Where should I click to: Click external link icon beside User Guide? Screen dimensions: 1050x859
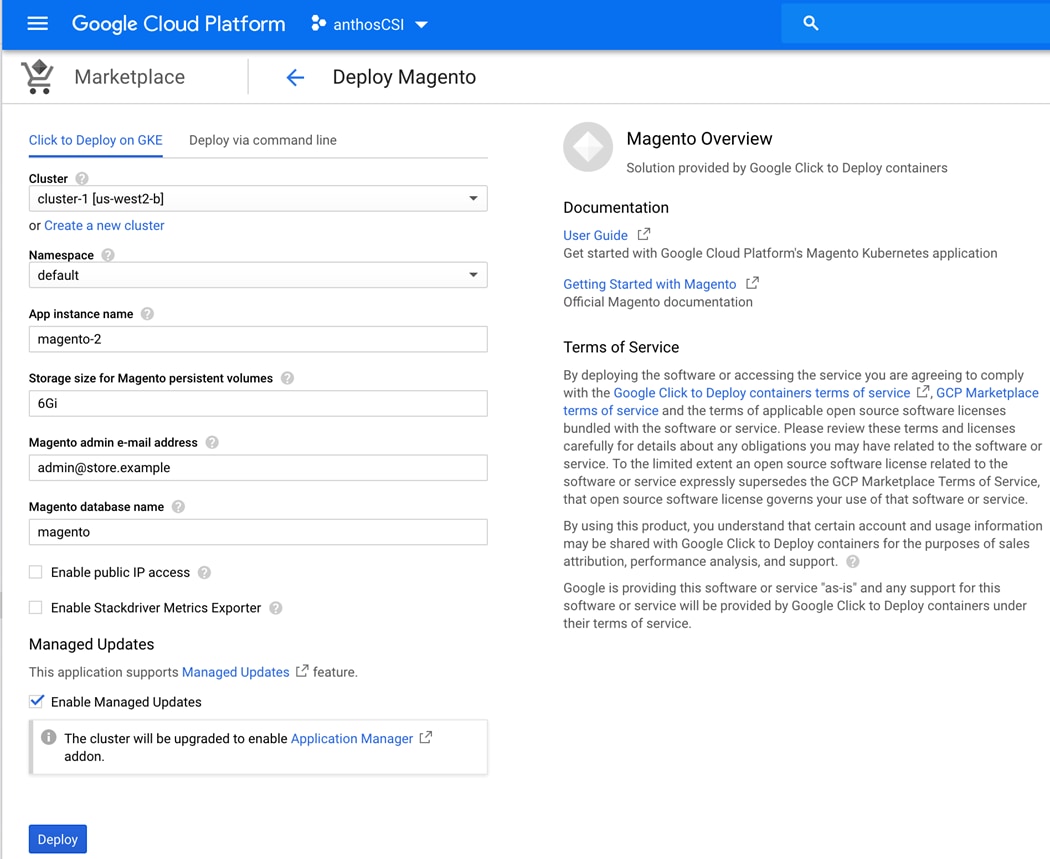(x=644, y=234)
